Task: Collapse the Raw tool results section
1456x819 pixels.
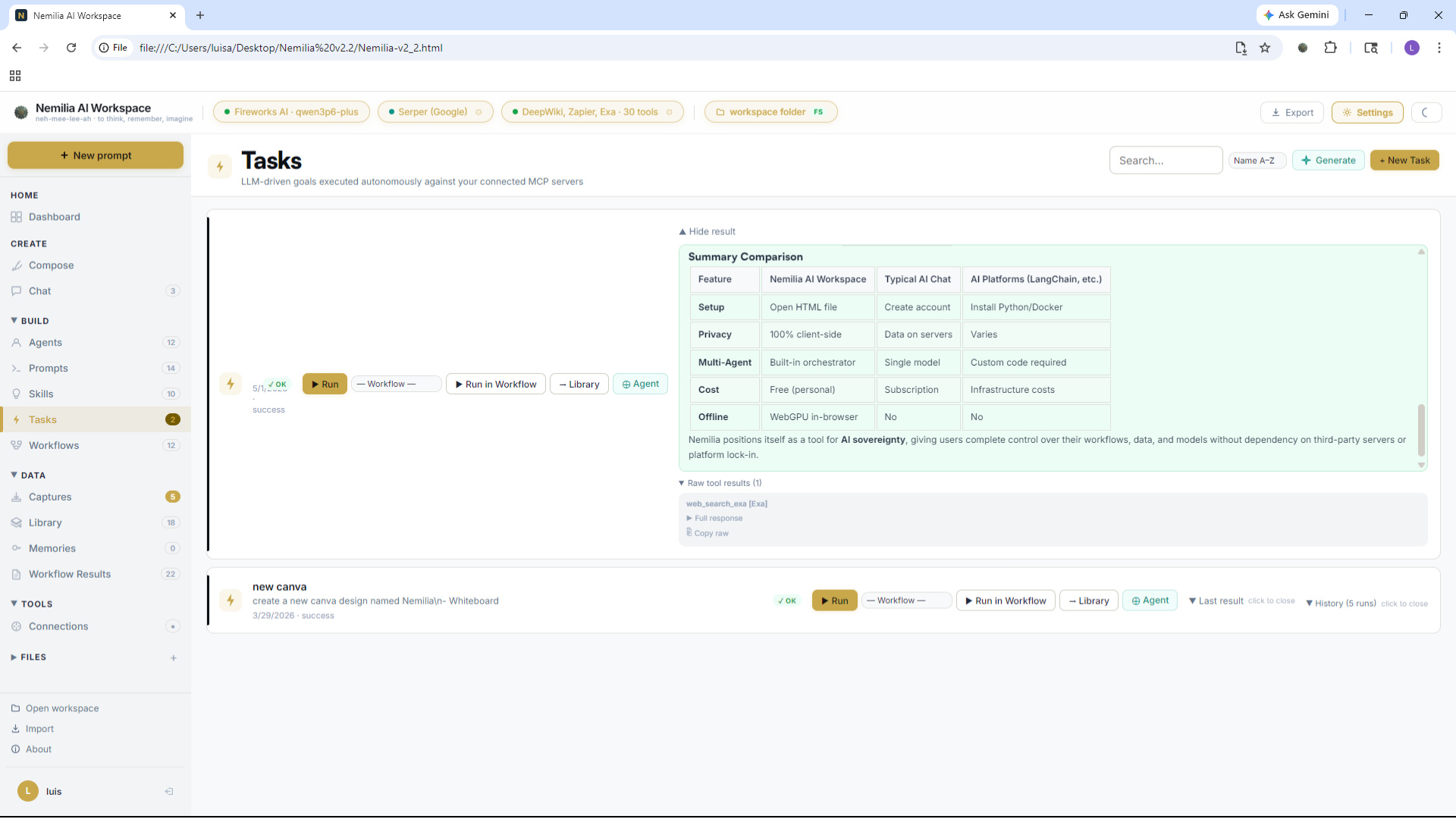Action: coord(720,483)
